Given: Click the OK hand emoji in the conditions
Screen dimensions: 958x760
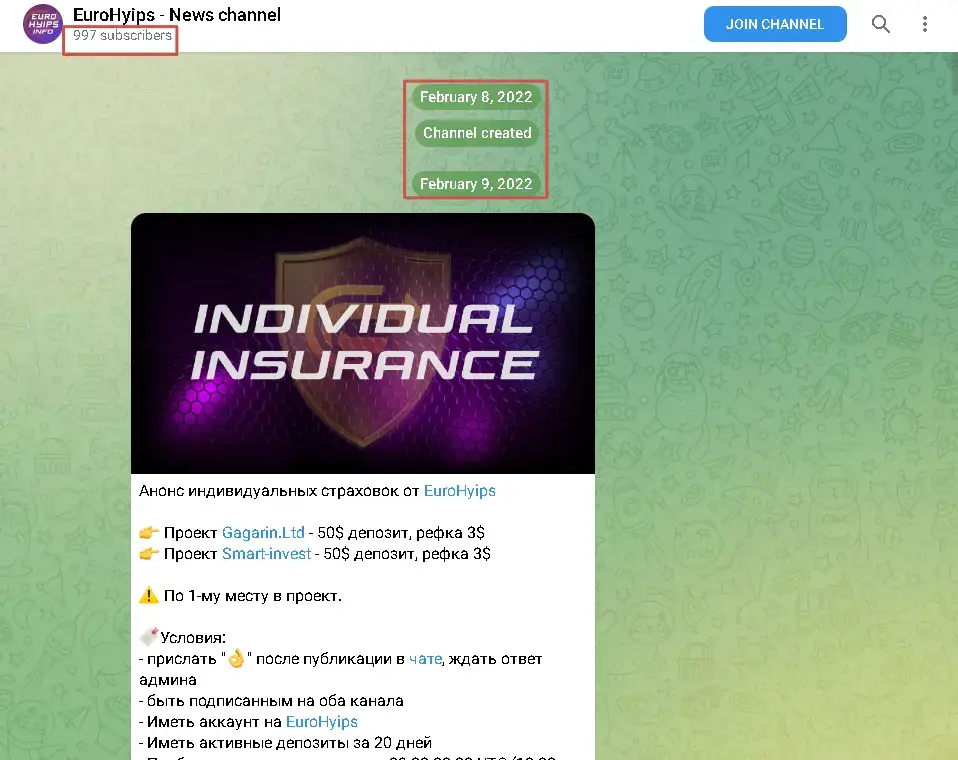Looking at the screenshot, I should 236,659.
